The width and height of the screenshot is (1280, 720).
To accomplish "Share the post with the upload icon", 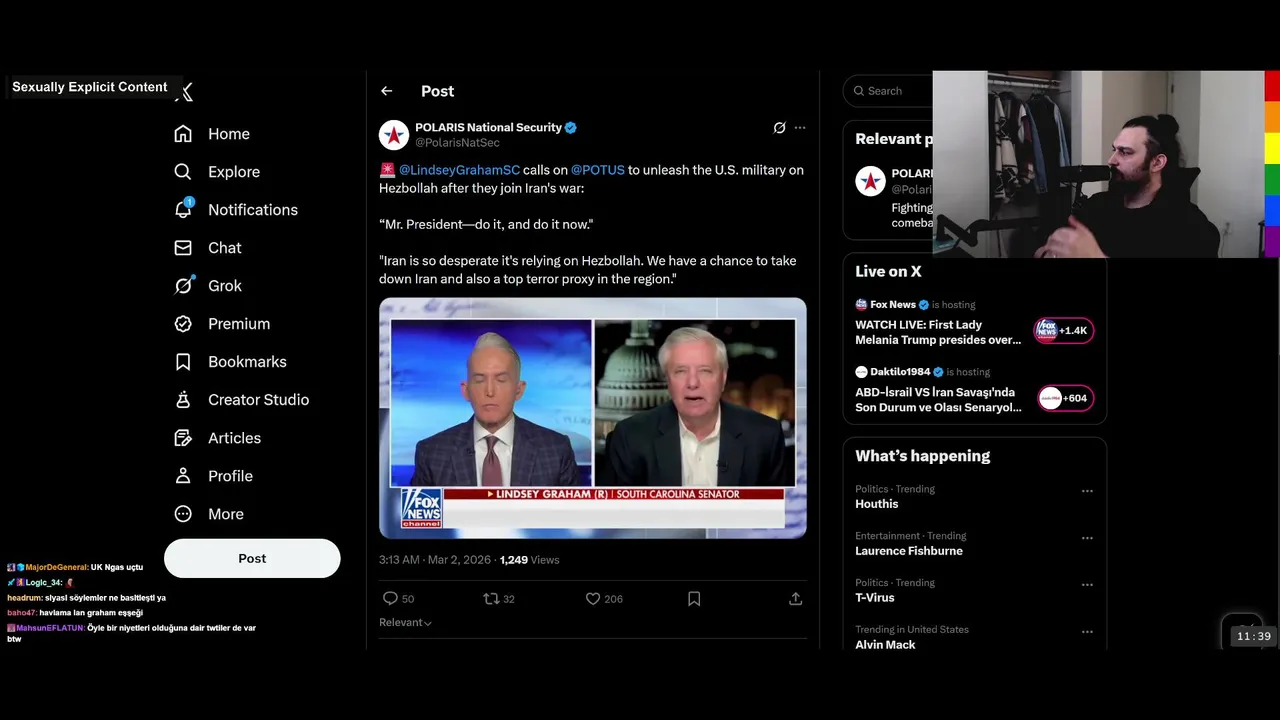I will 796,598.
